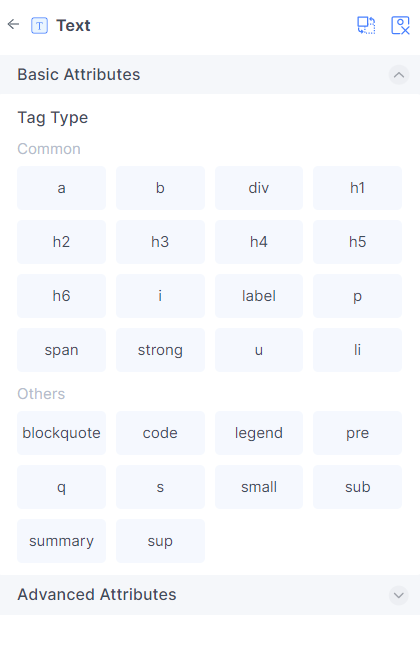
Task: Pick the blockquote tag type
Action: [62, 433]
